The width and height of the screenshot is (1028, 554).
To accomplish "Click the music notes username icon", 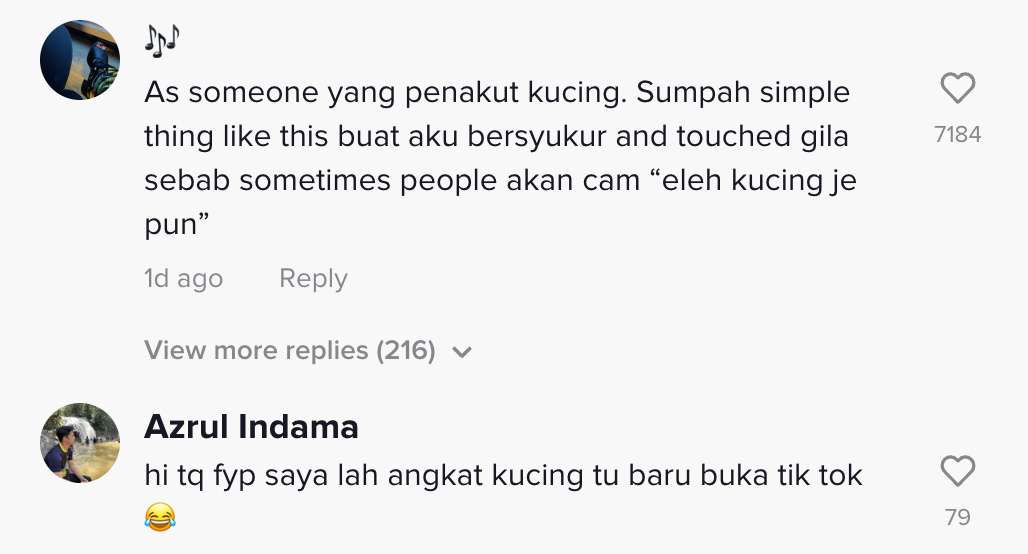I will point(161,38).
